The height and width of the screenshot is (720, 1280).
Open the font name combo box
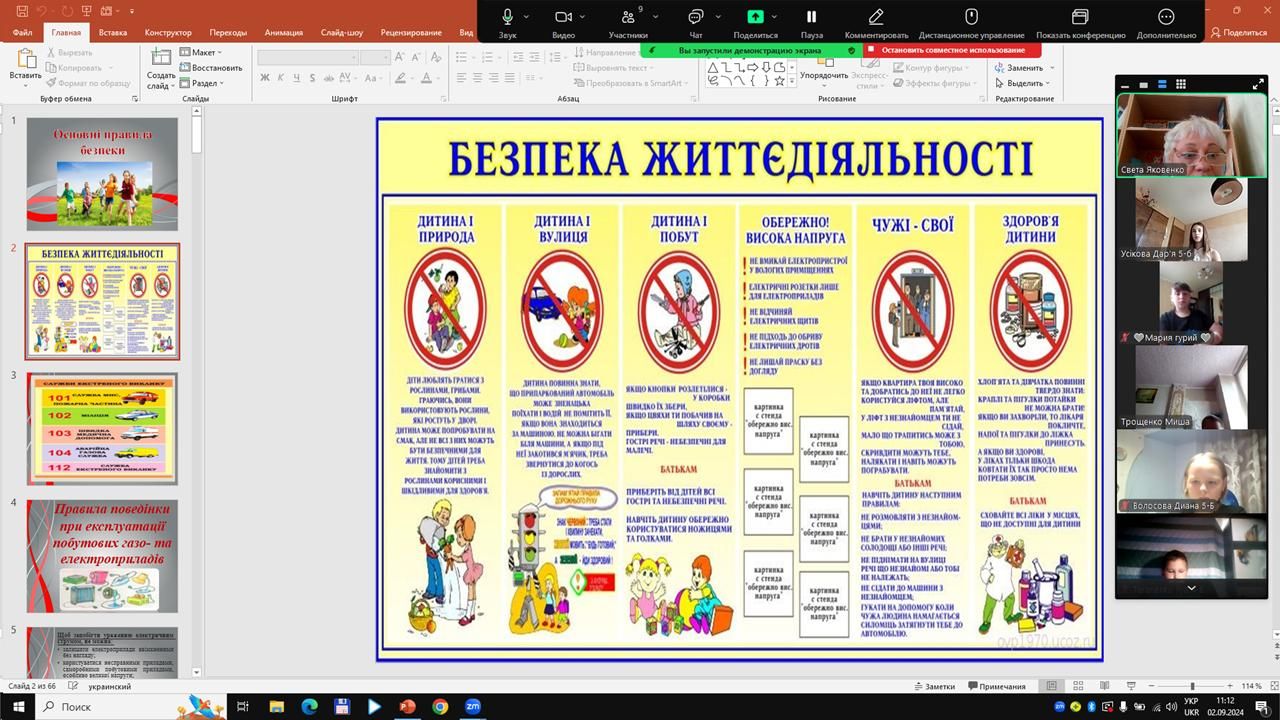(x=306, y=58)
